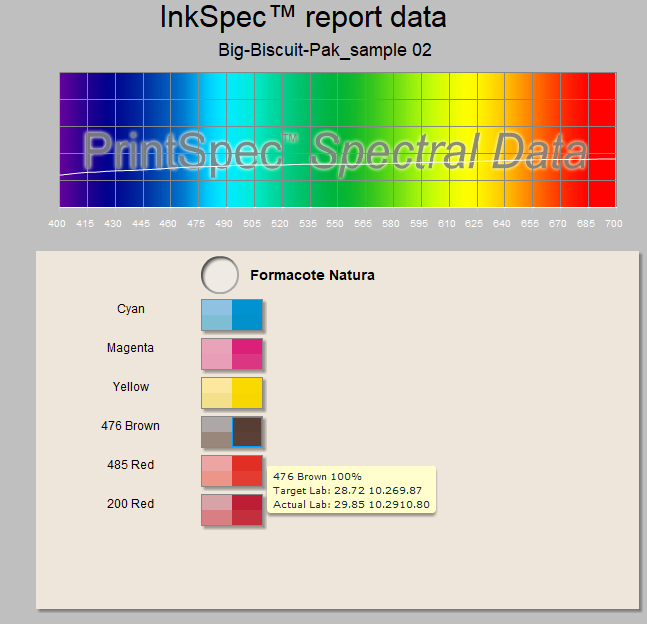Select the upper gray 476 Brown tint
This screenshot has height=624, width=647.
coord(217,424)
